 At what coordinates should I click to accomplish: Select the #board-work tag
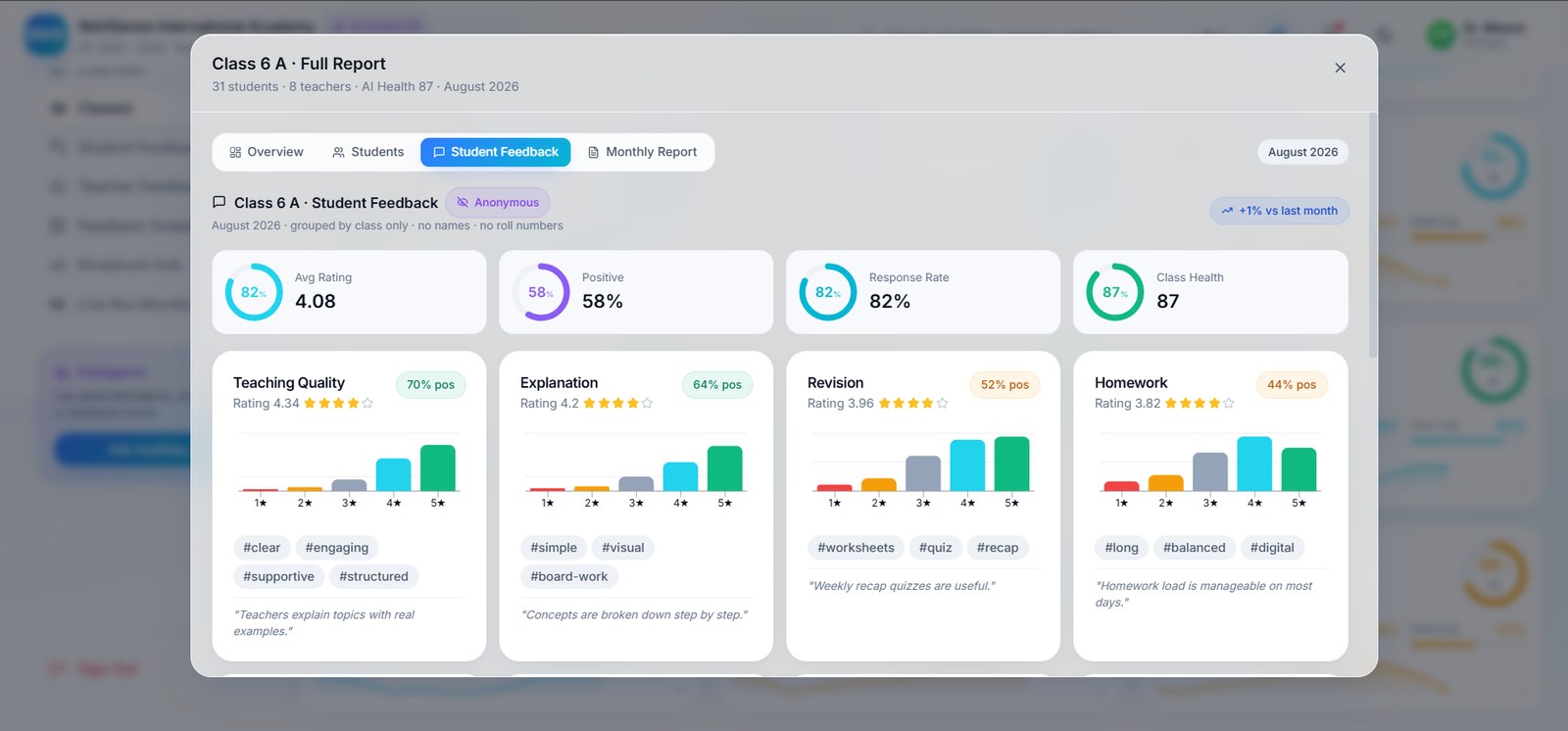(x=569, y=576)
